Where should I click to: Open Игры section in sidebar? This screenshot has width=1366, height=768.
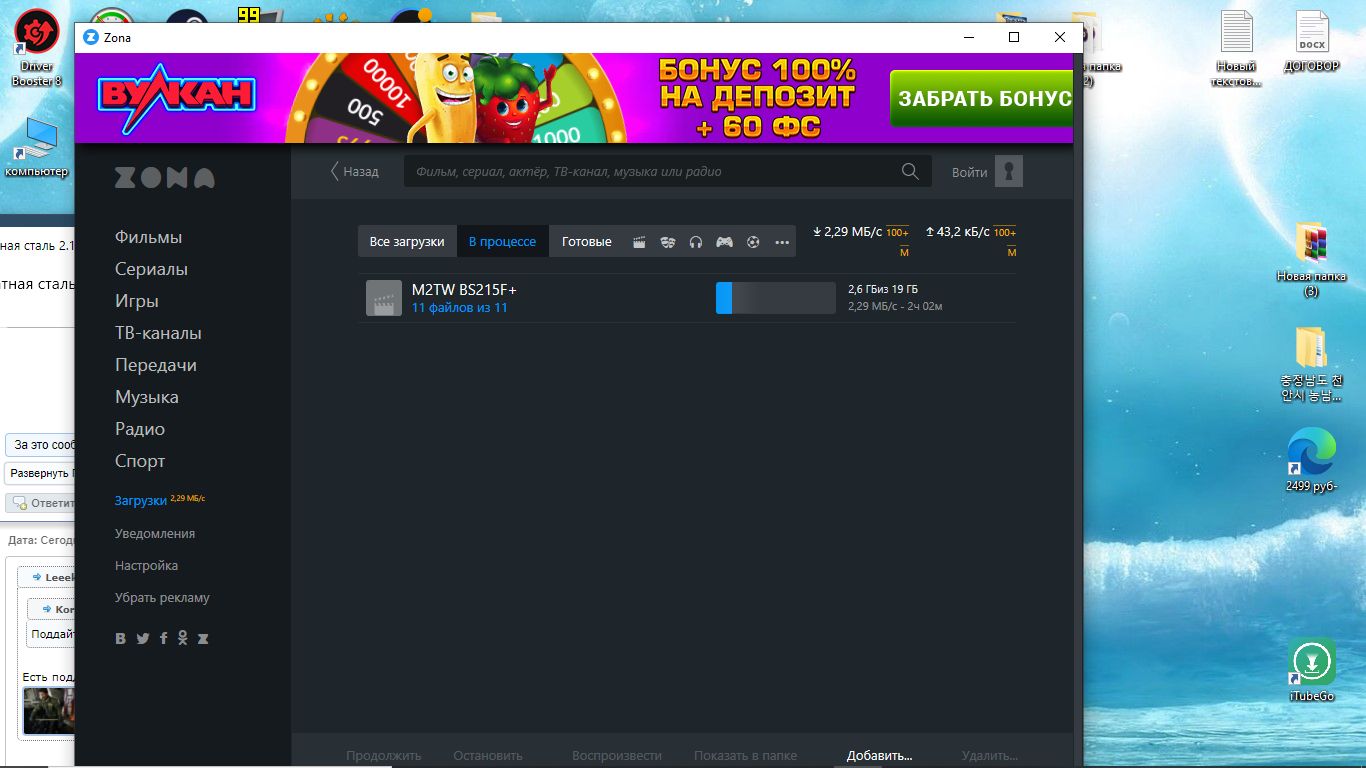[136, 301]
